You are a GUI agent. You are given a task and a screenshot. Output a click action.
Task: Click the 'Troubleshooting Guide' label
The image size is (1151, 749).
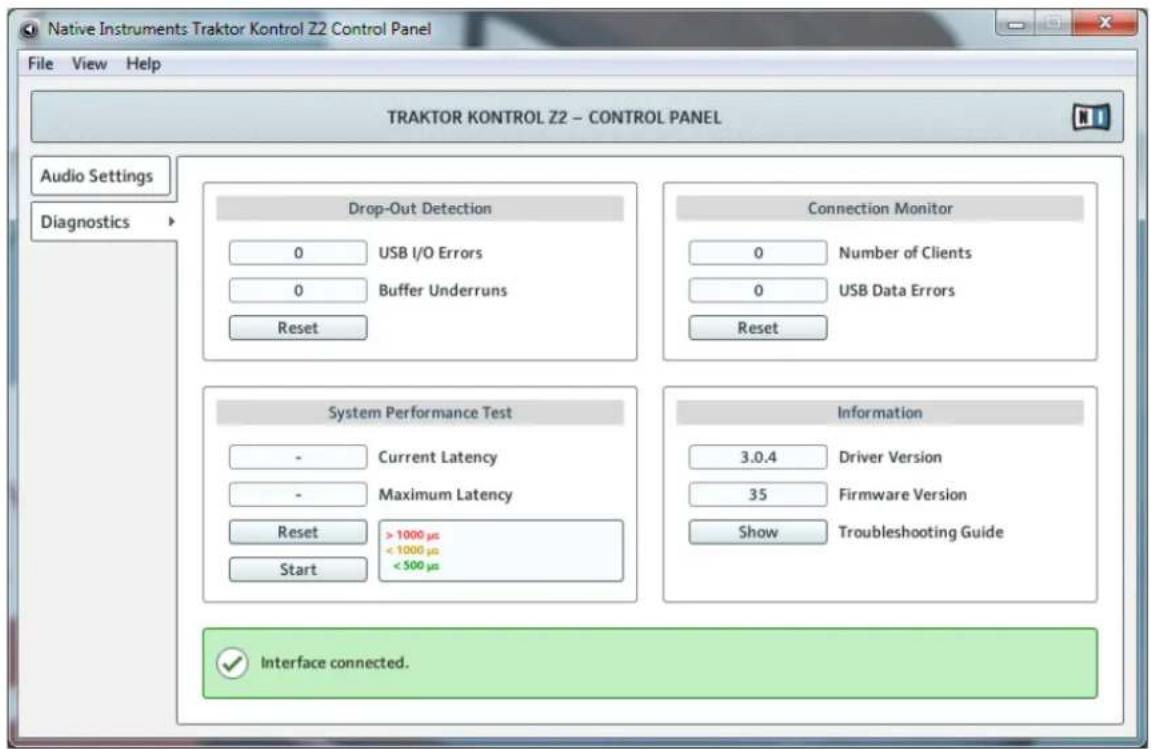[921, 532]
